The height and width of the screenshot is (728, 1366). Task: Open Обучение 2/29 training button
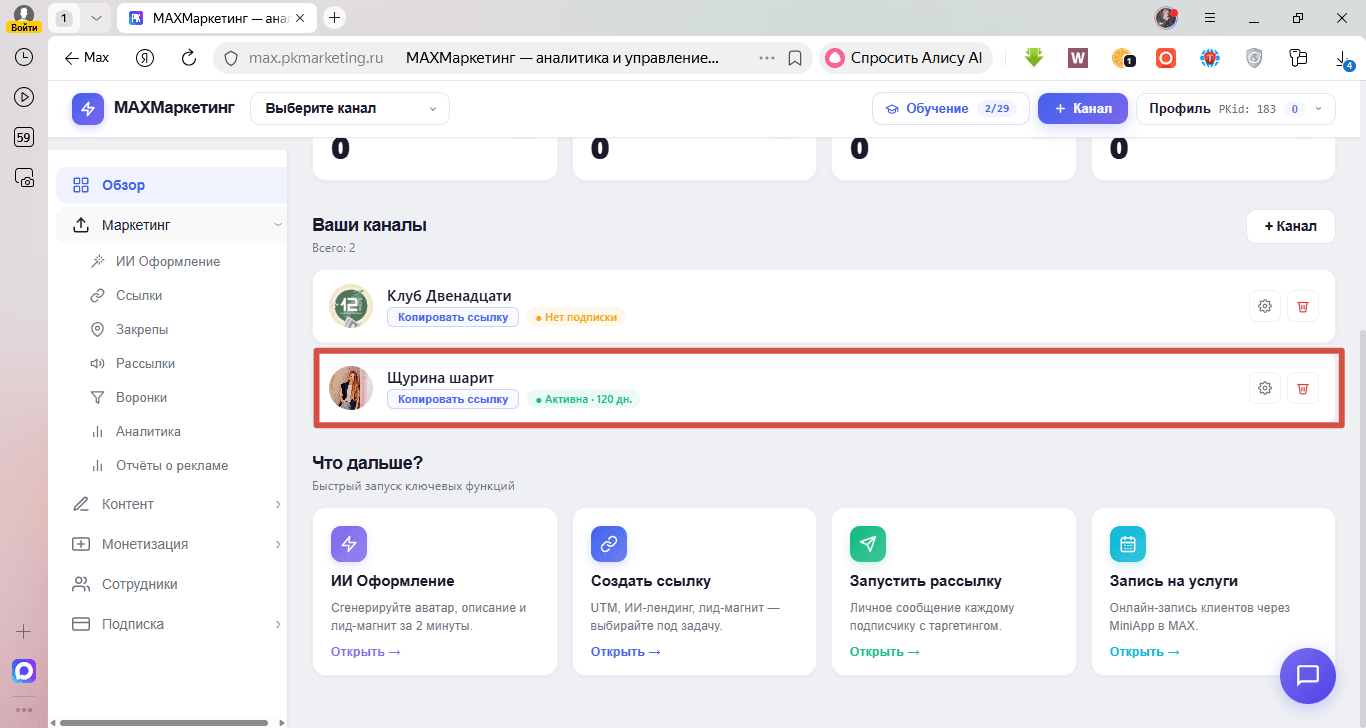coord(951,108)
